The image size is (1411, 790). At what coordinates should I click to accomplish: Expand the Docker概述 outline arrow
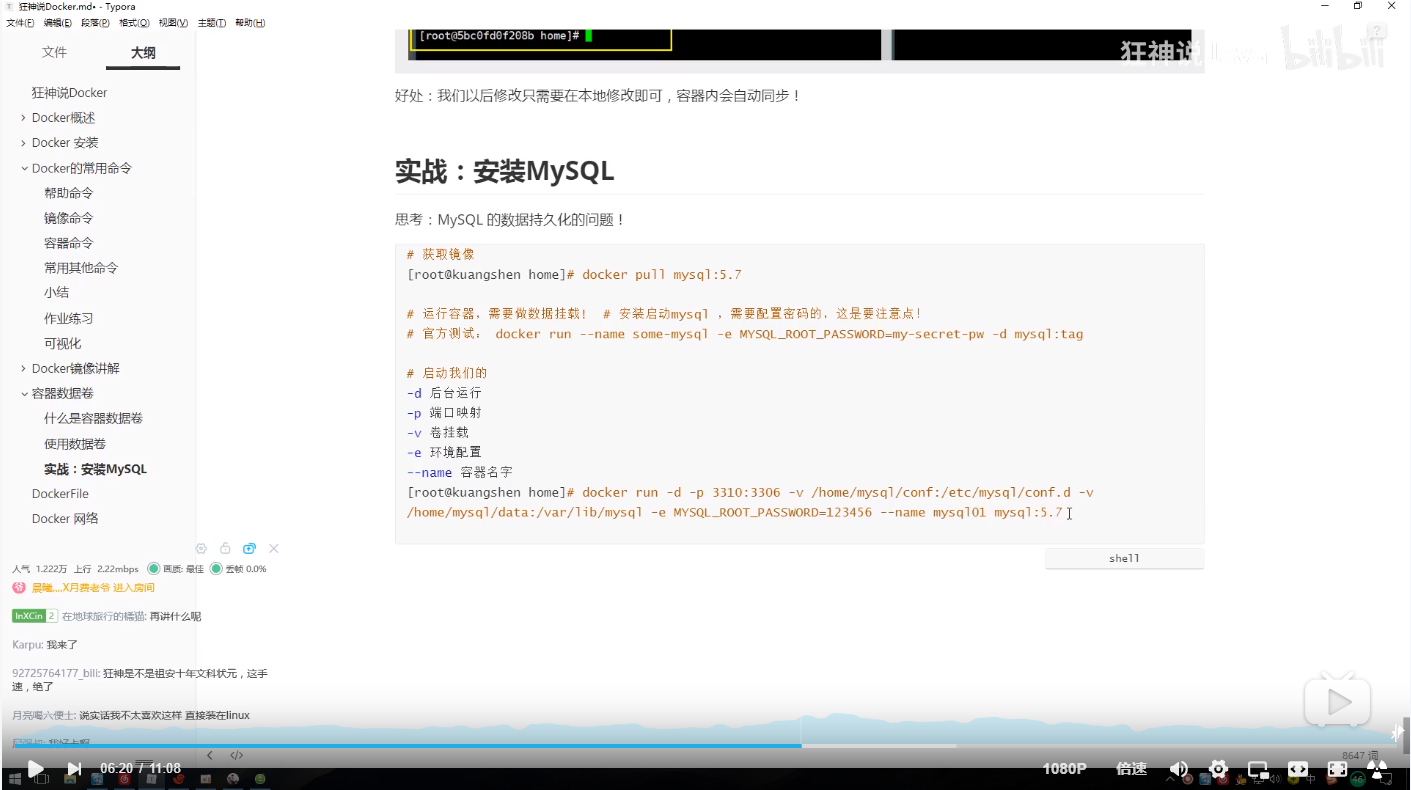point(24,118)
